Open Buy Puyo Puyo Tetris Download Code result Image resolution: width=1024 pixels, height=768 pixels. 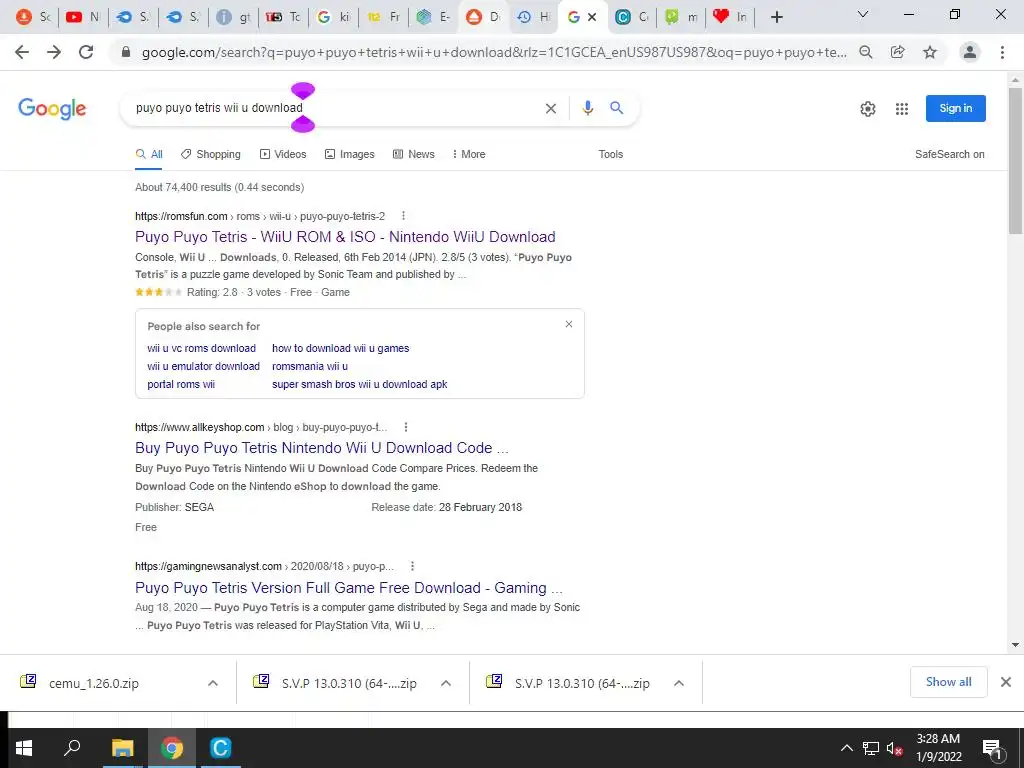(321, 448)
